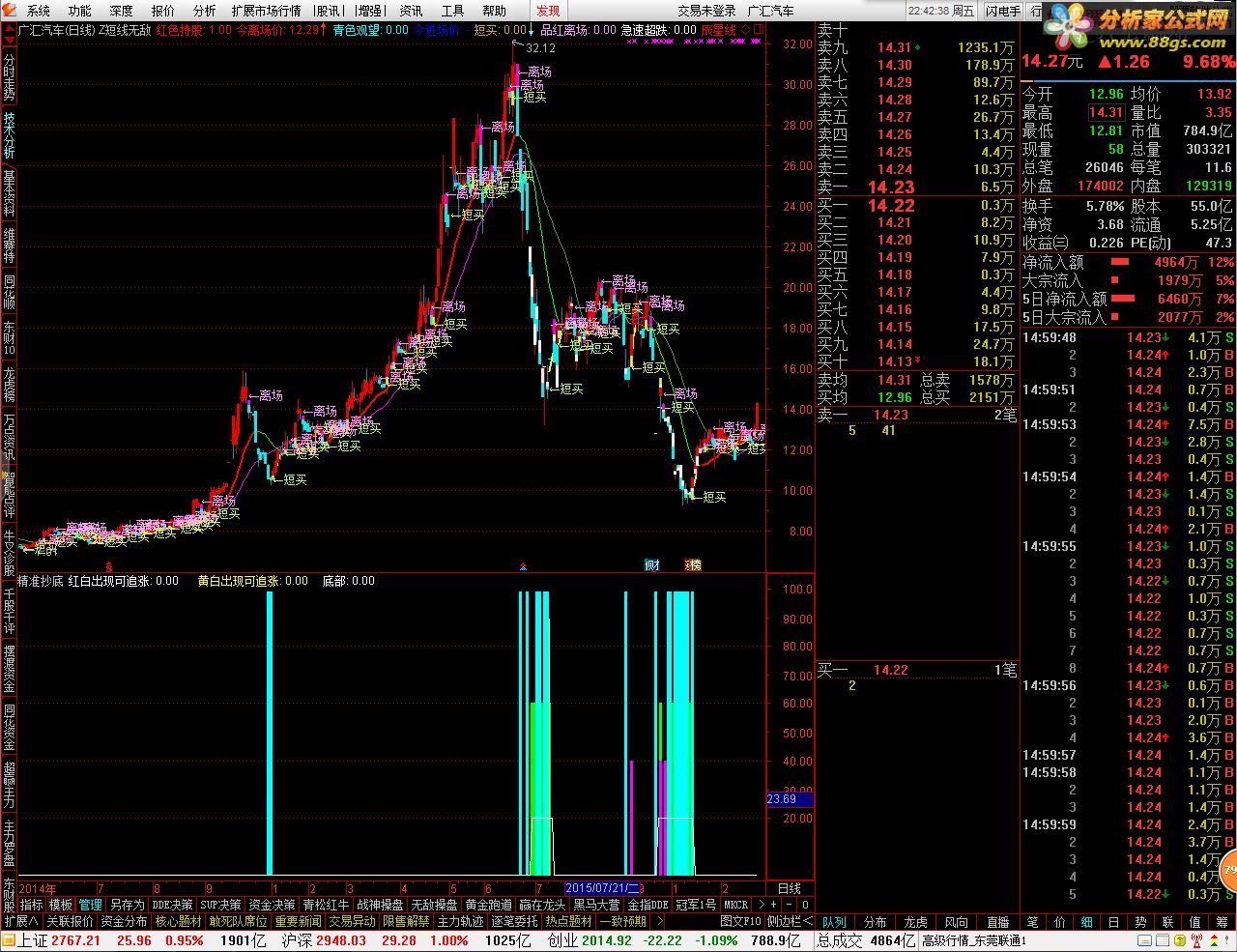Click the 图文F10 button
Screen dimensions: 1237x952
pyautogui.click(x=741, y=922)
